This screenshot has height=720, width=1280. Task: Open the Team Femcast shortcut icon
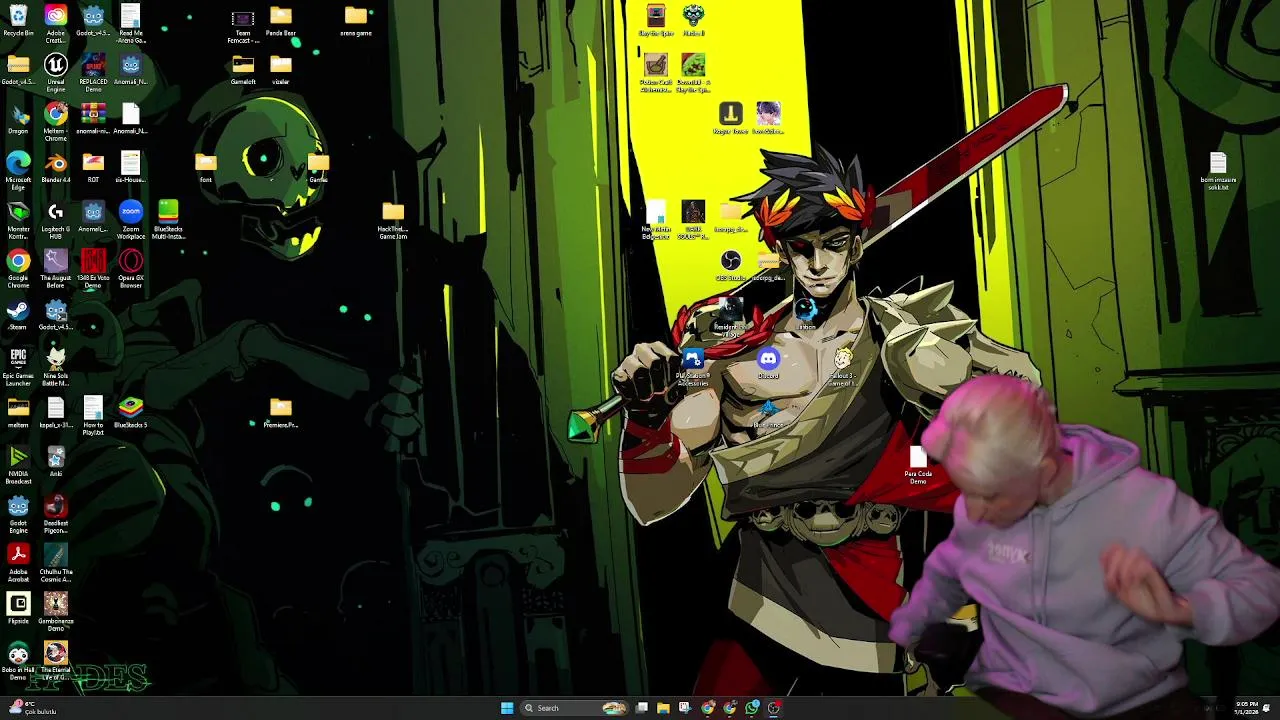click(x=243, y=24)
